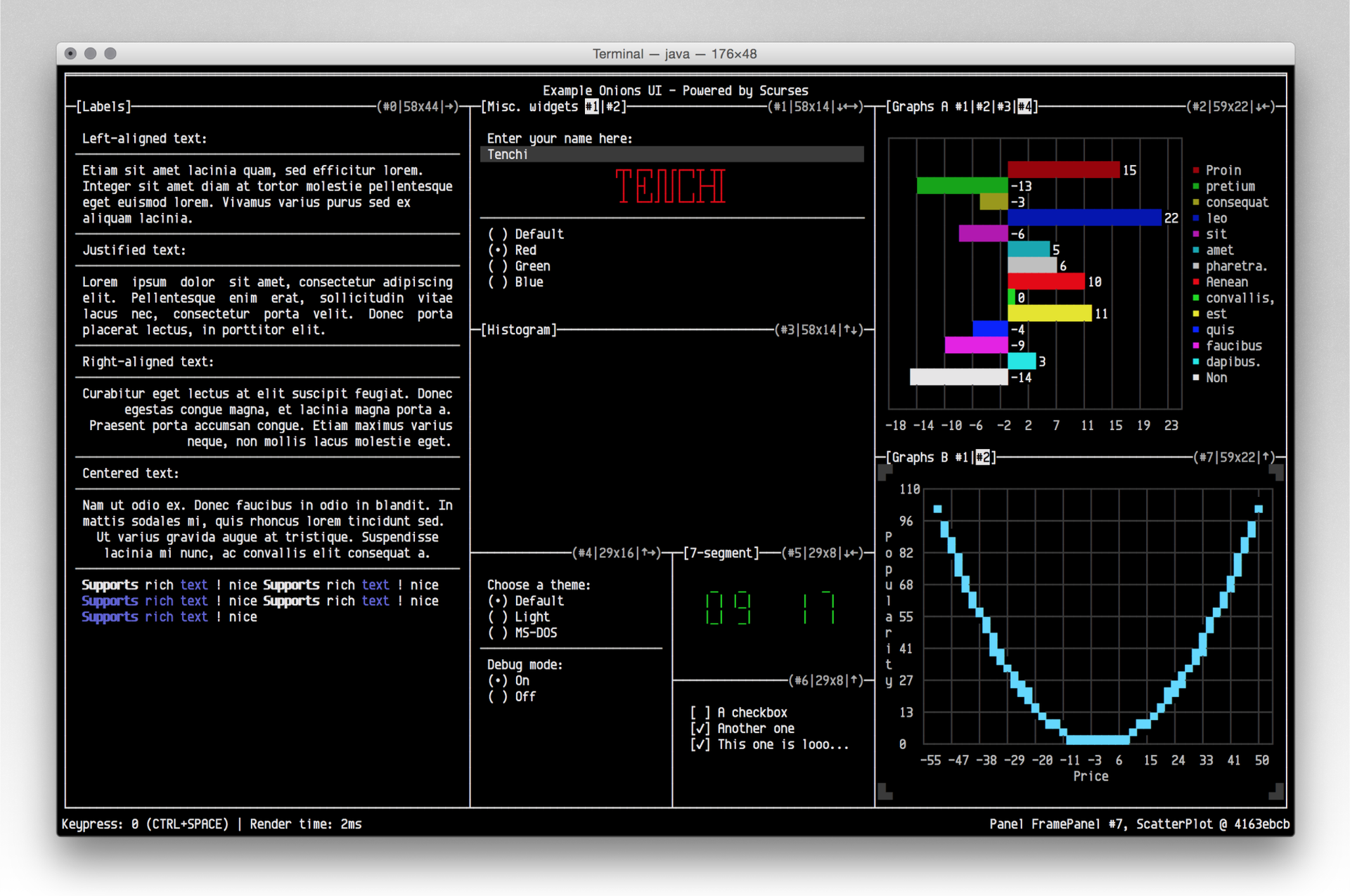Image resolution: width=1350 pixels, height=896 pixels.
Task: Switch to Graphs A tab #2
Action: [983, 107]
